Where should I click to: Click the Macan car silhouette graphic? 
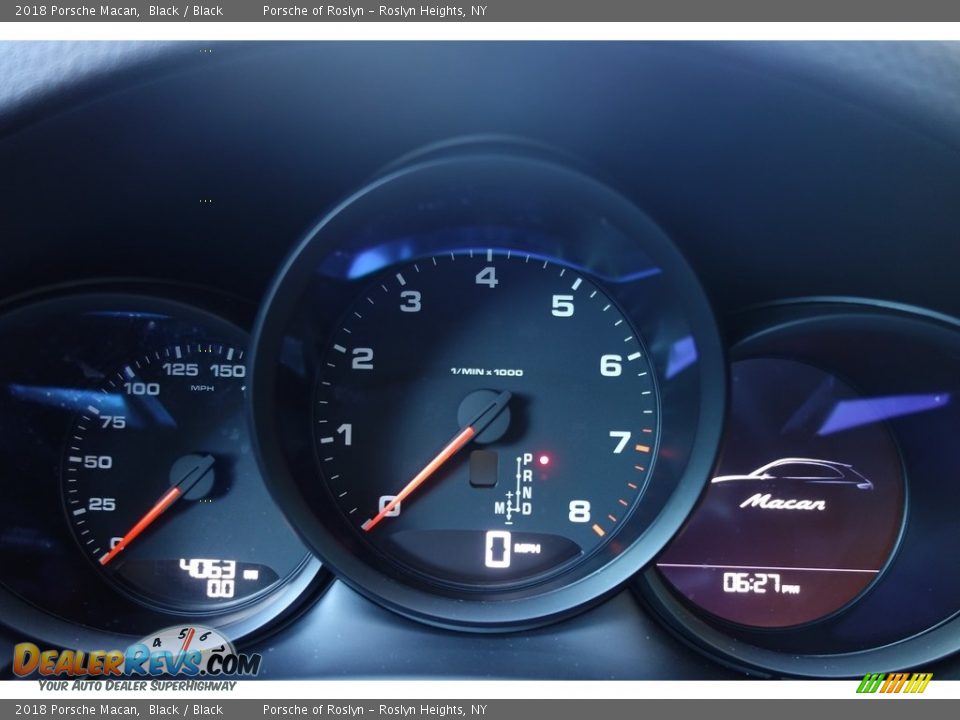(791, 473)
